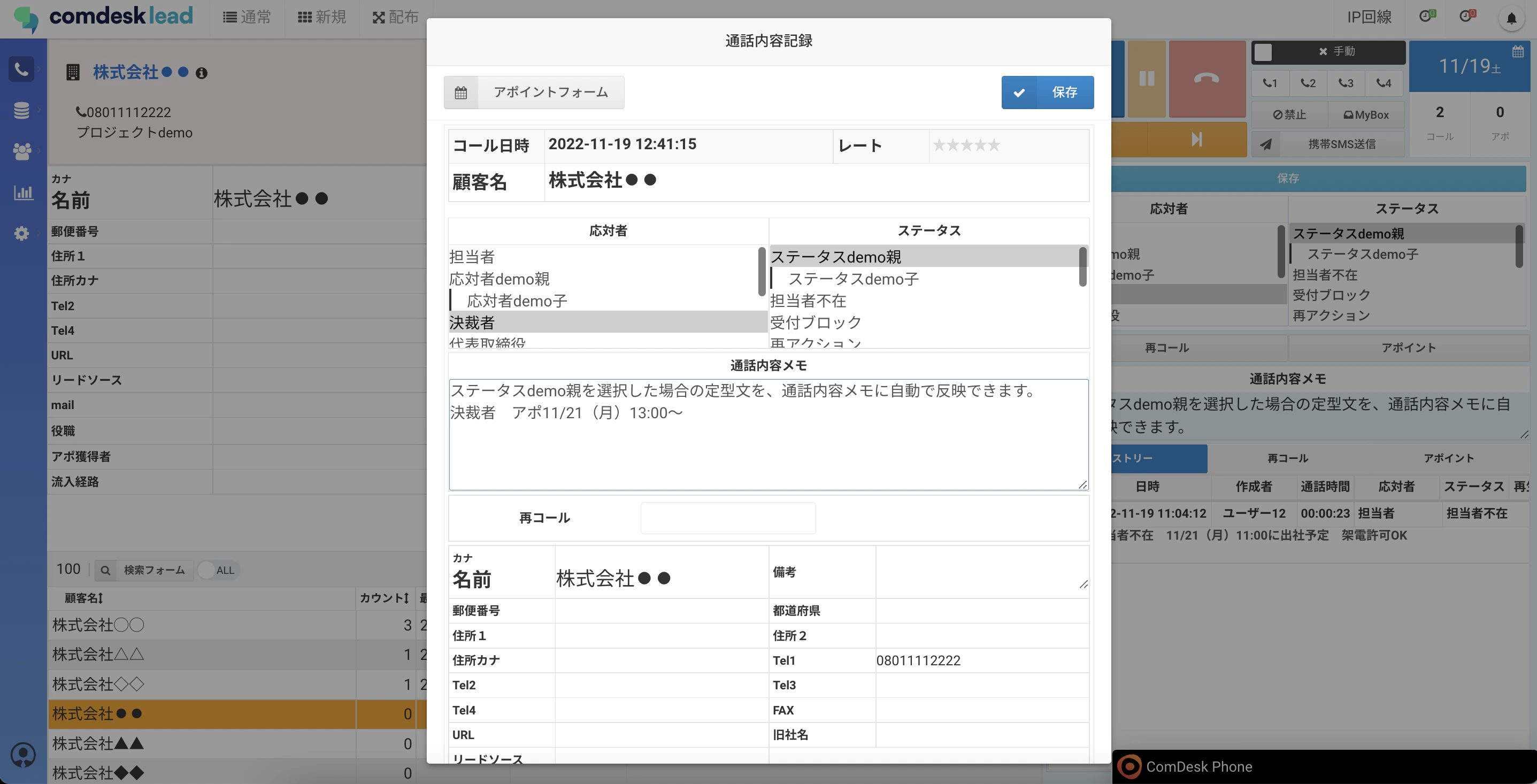Viewport: 1537px width, 784px height.
Task: Open the アポイントフォーム calendar button
Action: pos(534,93)
